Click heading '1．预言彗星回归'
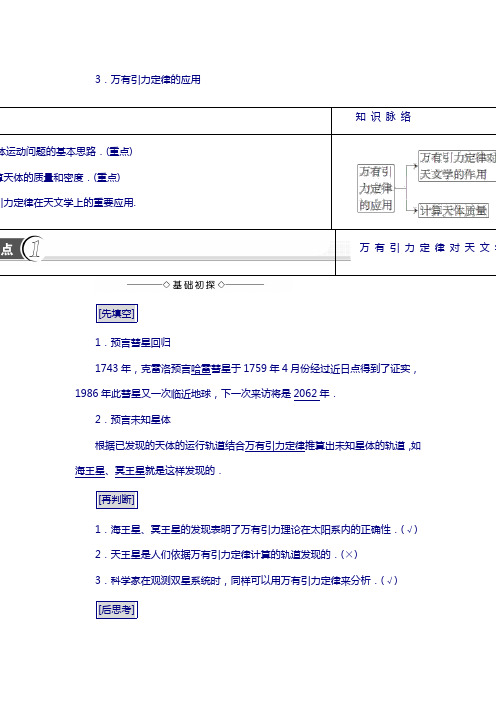 133,343
